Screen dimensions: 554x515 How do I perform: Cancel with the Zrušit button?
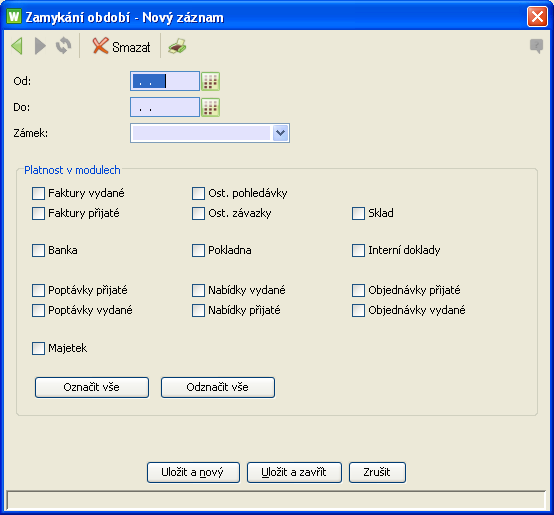point(377,473)
